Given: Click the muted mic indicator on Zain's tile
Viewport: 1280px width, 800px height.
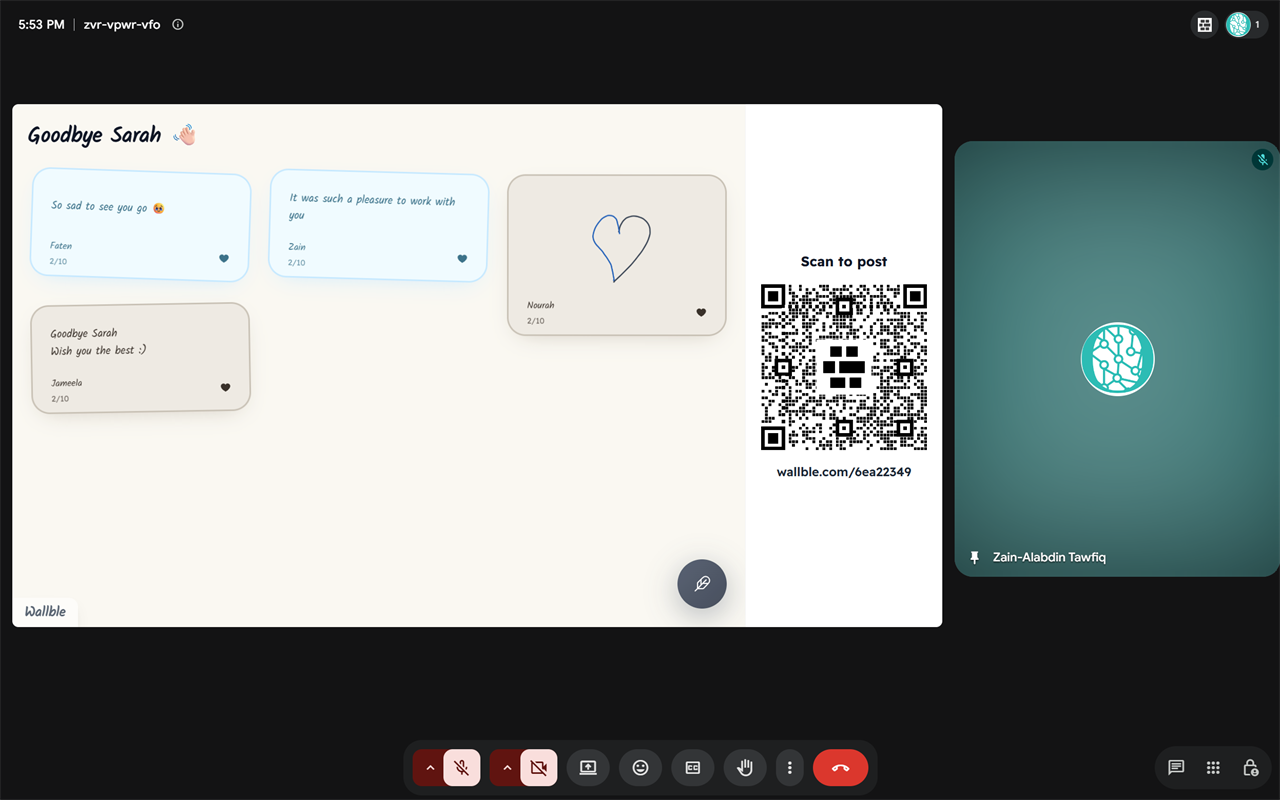Looking at the screenshot, I should tap(1262, 159).
